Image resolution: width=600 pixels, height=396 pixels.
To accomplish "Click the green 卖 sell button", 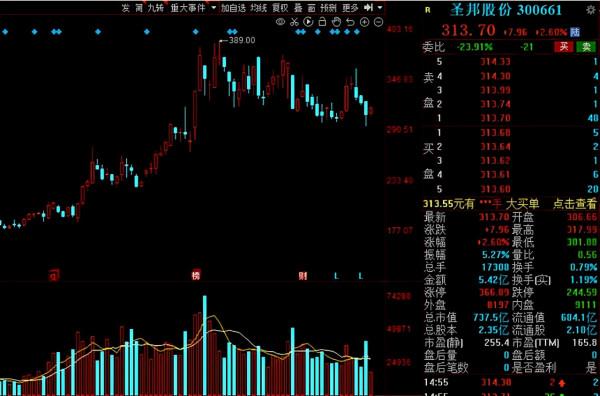I will coord(586,47).
